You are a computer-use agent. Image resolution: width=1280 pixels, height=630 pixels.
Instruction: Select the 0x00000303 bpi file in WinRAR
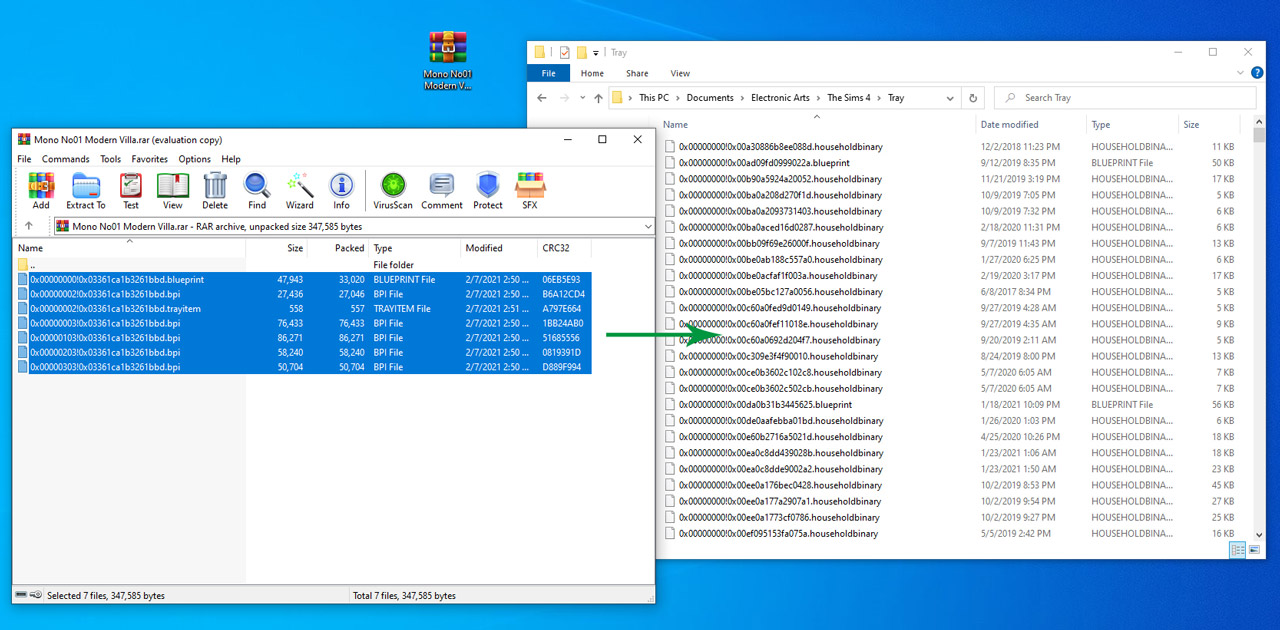[303, 367]
